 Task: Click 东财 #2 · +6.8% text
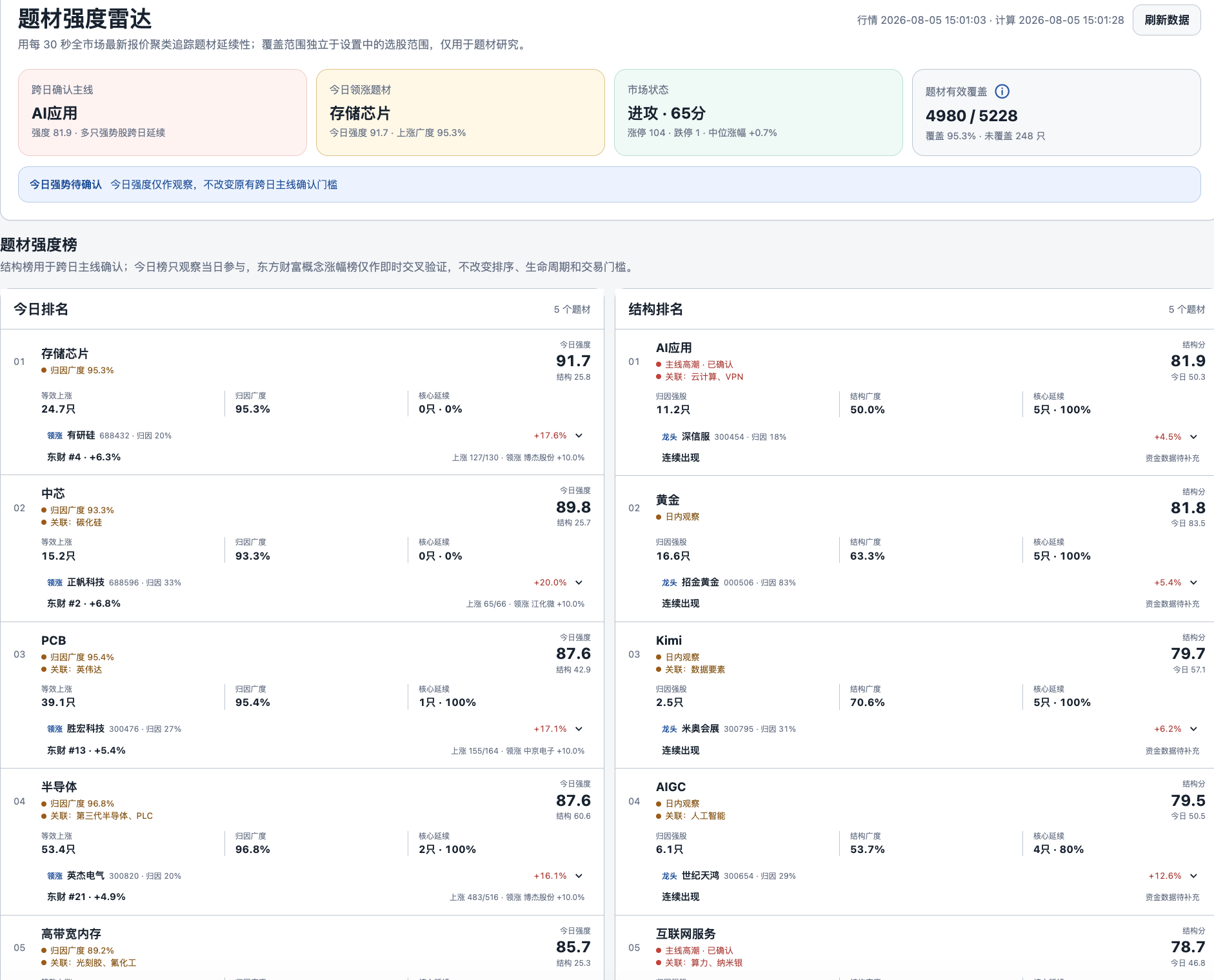[x=84, y=603]
